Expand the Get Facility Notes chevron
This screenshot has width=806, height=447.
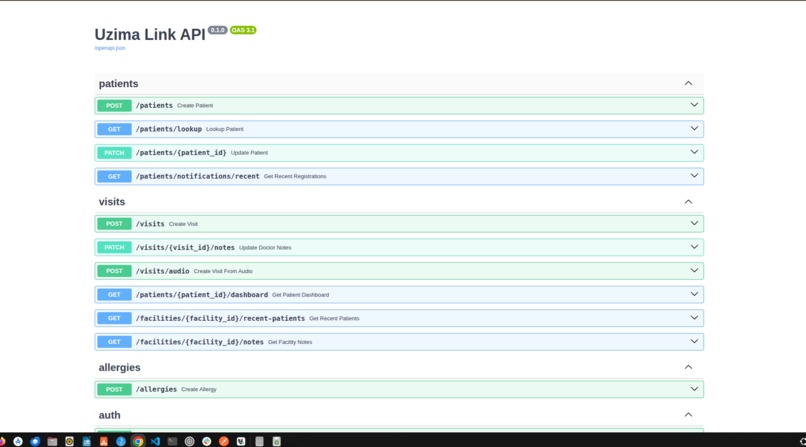(694, 342)
